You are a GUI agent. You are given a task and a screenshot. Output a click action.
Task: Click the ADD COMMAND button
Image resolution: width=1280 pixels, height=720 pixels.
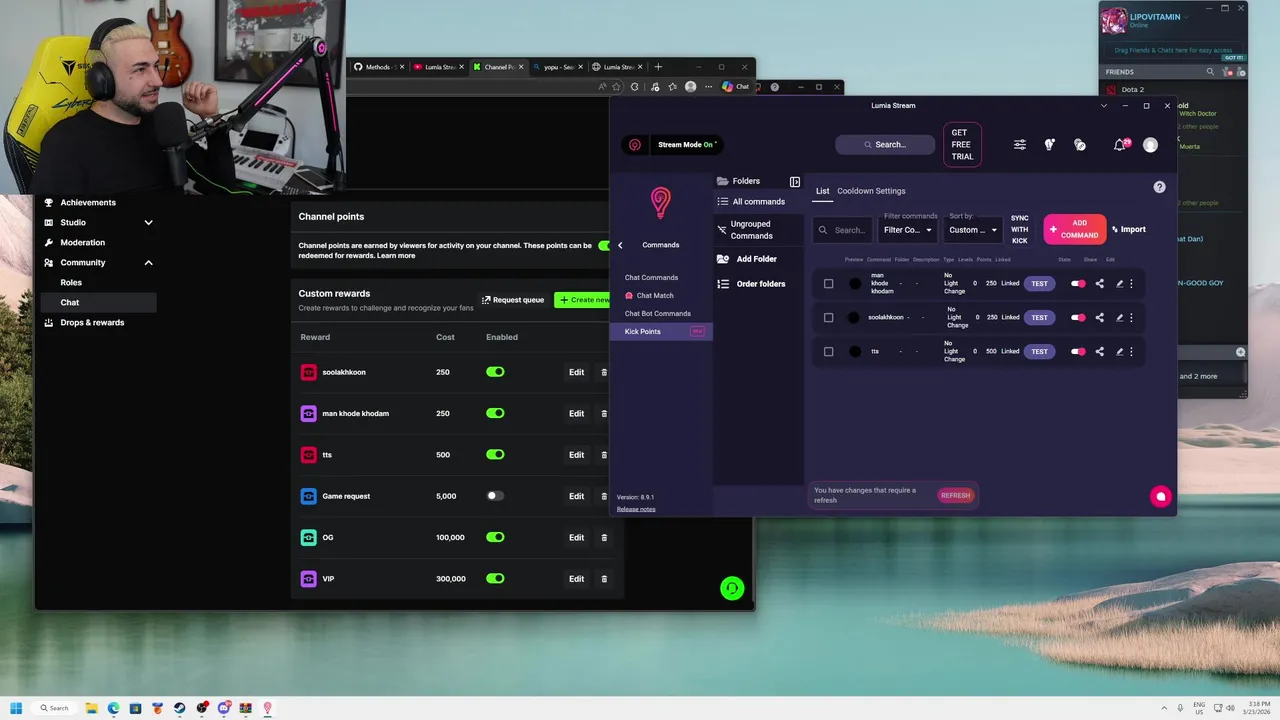(1075, 229)
